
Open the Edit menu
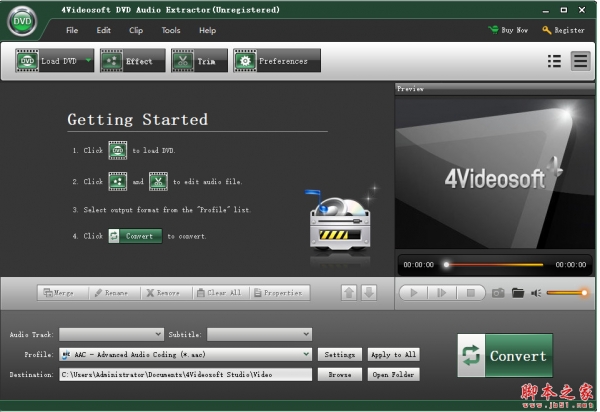[x=103, y=30]
